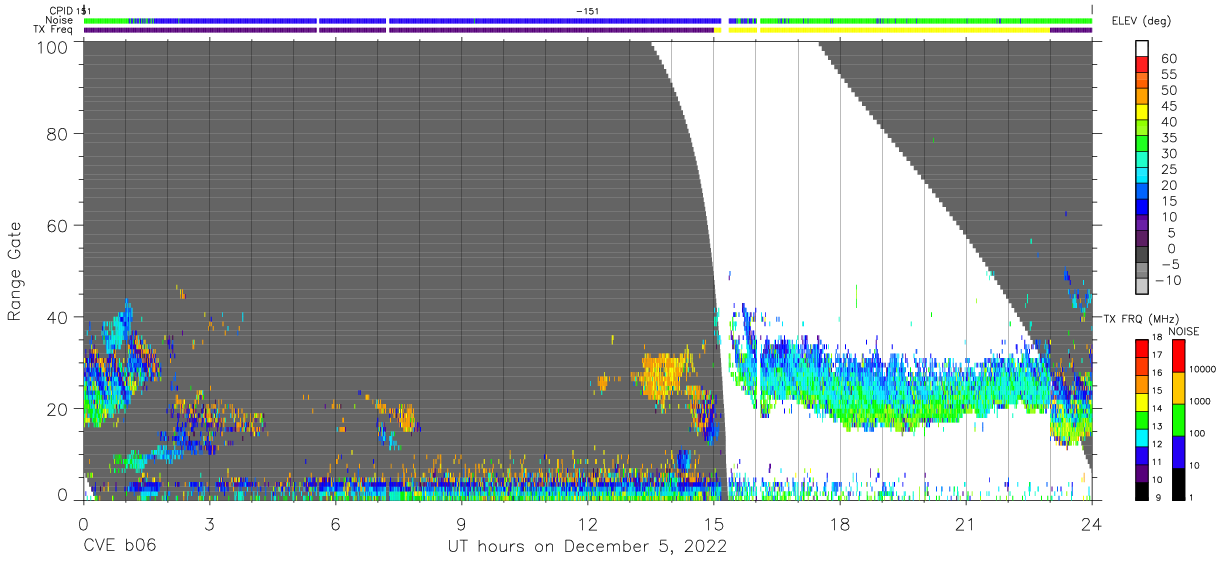Click the 'UT hours on December 5, 2022' label
Viewport: 1228px width, 567px height.
pyautogui.click(x=586, y=547)
